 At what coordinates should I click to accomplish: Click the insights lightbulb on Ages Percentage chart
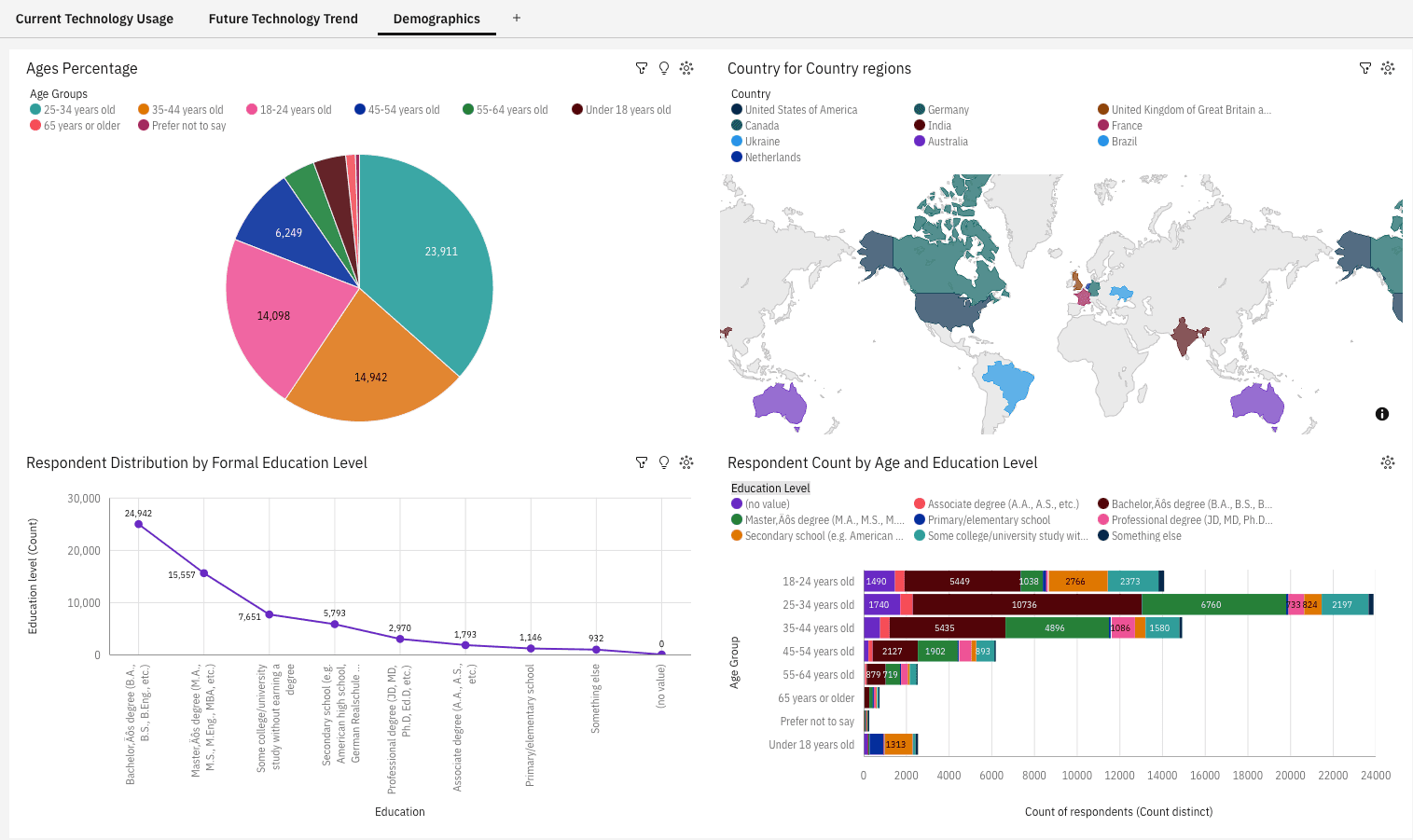pyautogui.click(x=664, y=68)
